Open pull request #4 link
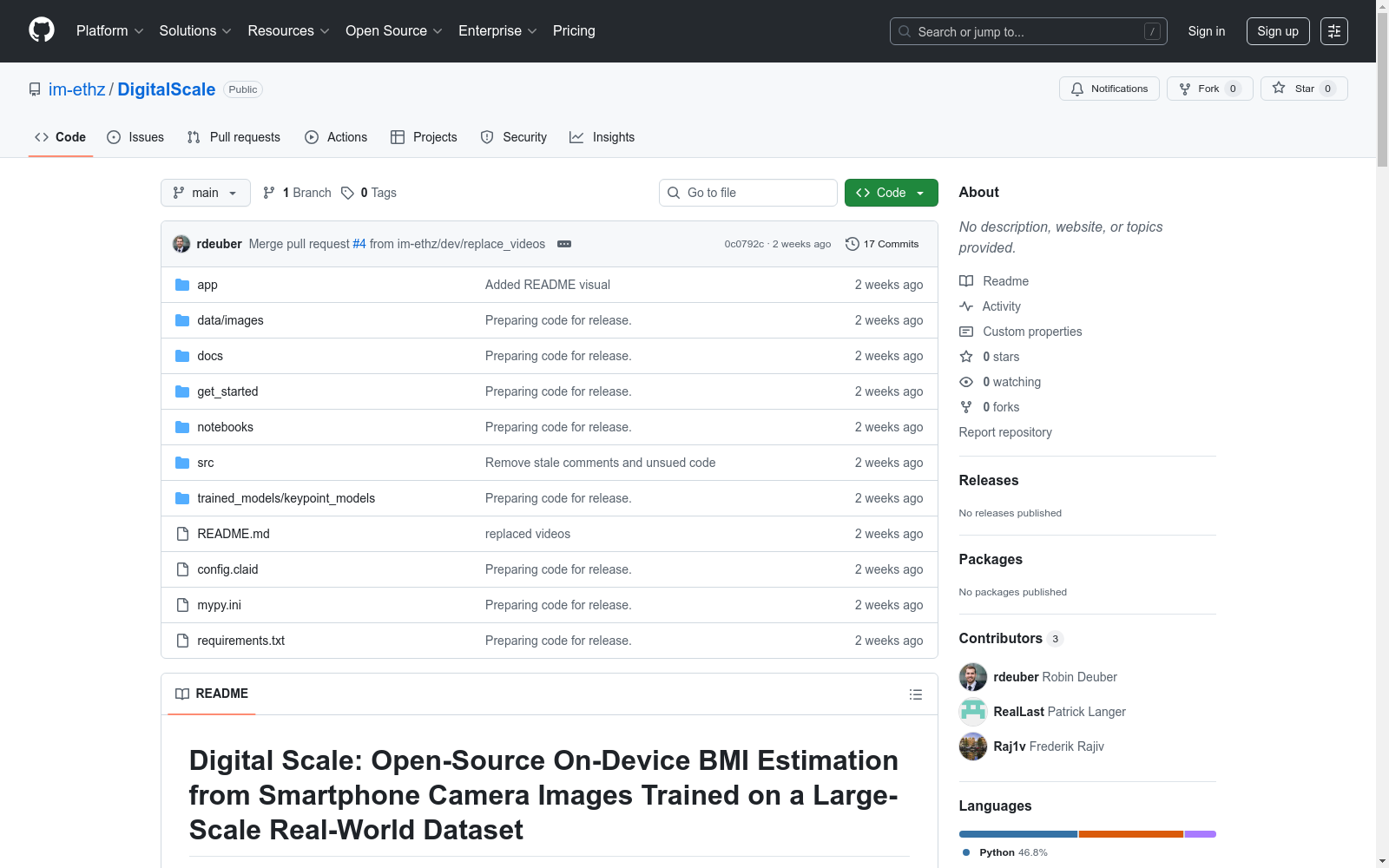Screen dimensions: 1389x868 [x=359, y=244]
